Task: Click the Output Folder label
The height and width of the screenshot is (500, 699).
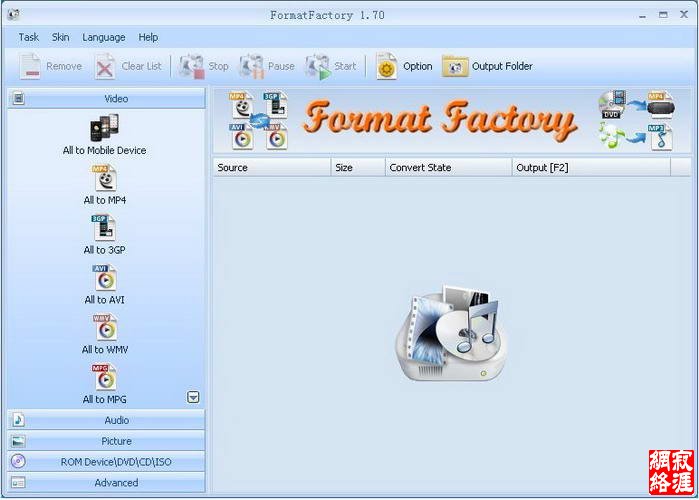Action: click(x=502, y=66)
